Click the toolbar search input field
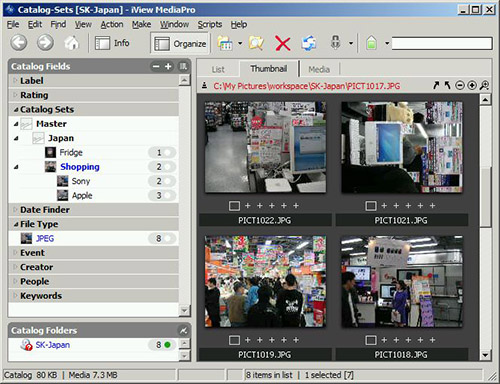Viewport: 500px width, 384px height. click(442, 44)
